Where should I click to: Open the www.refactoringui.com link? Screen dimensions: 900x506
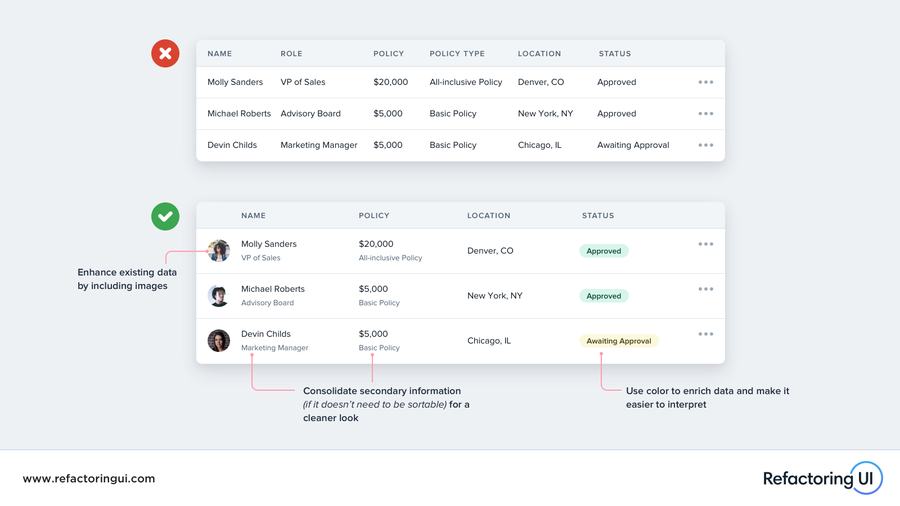[x=89, y=479]
